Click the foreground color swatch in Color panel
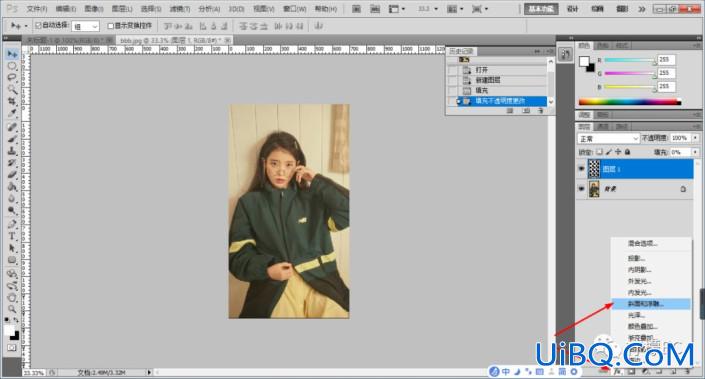Viewport: 705px width, 379px height. point(585,61)
